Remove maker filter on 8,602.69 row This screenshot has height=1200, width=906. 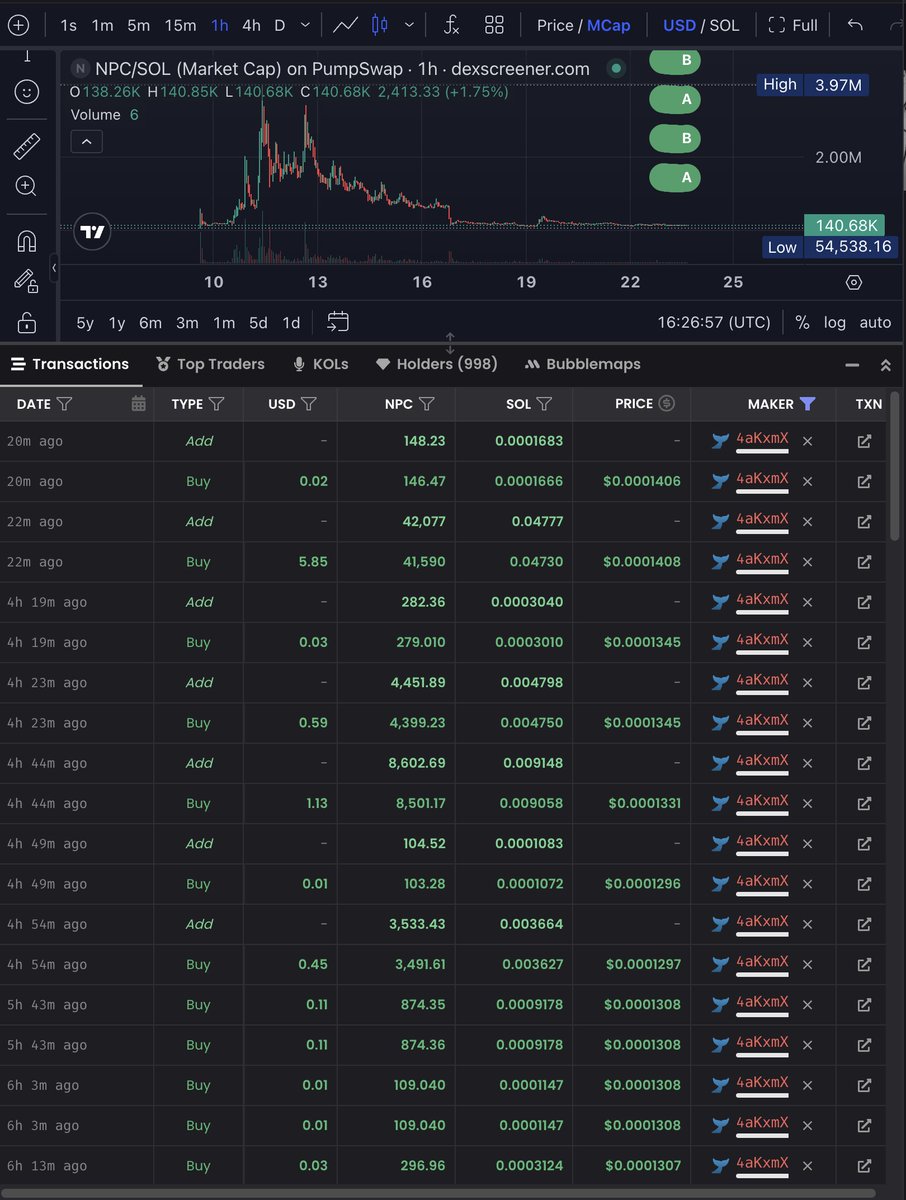tap(807, 763)
